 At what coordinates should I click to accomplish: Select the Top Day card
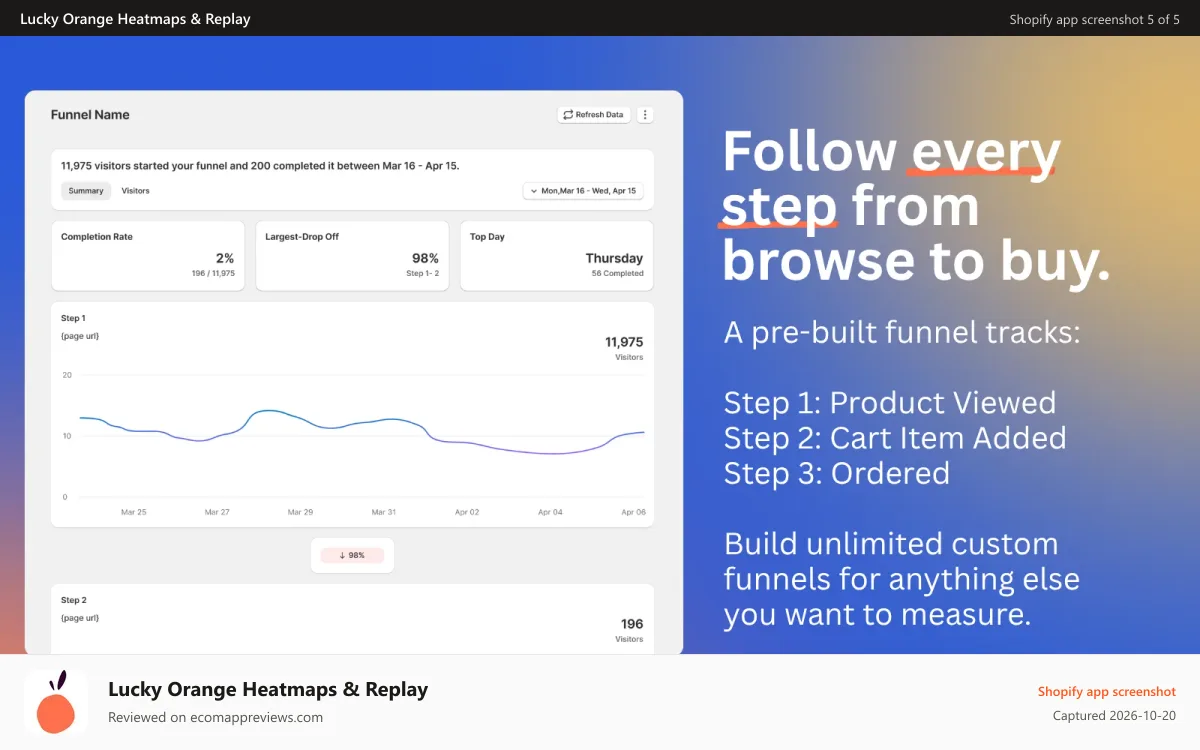tap(557, 256)
